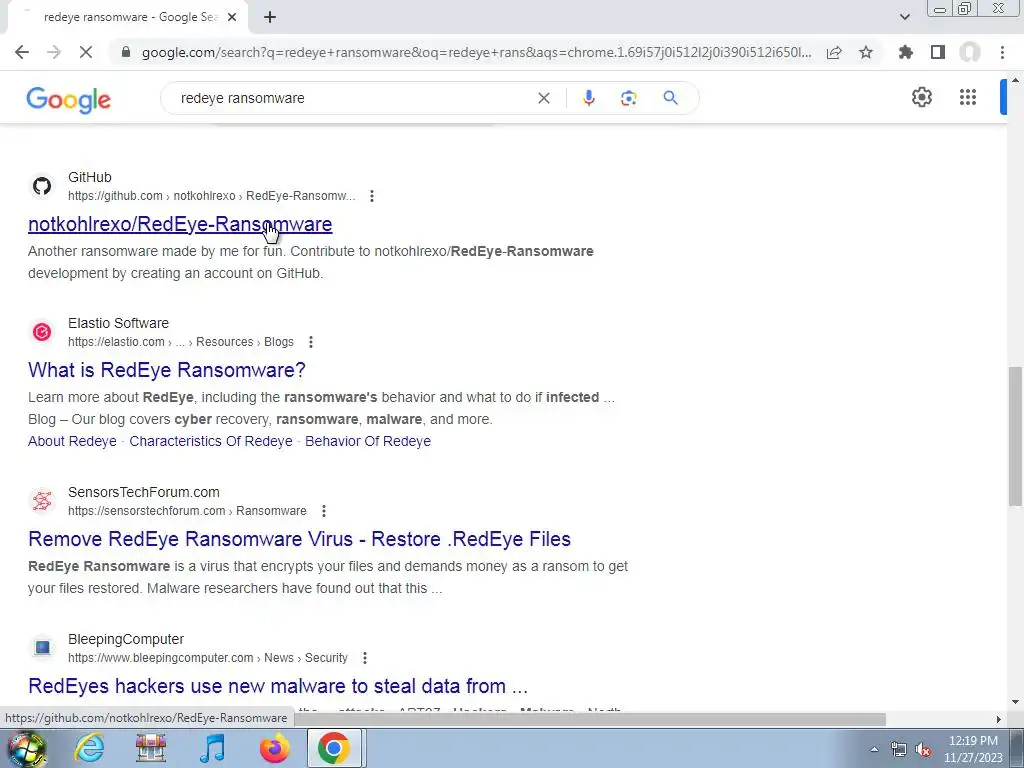
Task: Click the blue search magnifier
Action: 670,98
